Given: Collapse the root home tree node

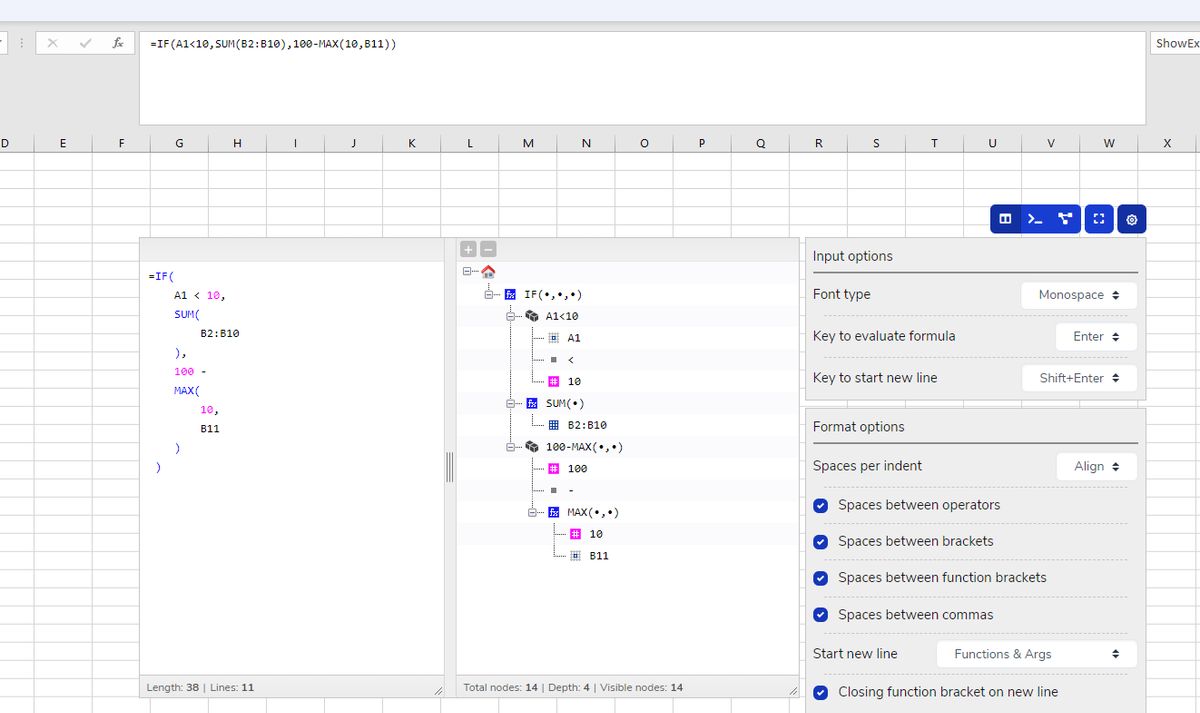Looking at the screenshot, I should pos(467,271).
